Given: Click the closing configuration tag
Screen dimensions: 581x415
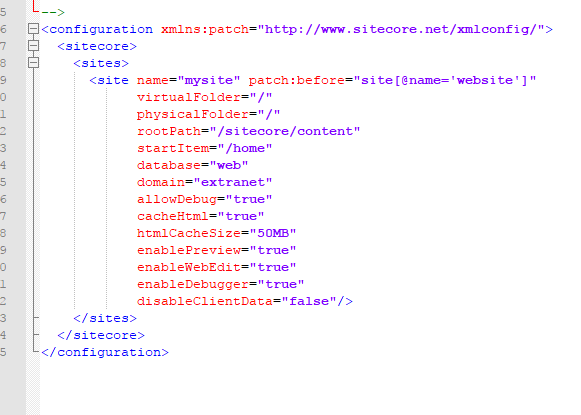Looking at the screenshot, I should point(105,352).
